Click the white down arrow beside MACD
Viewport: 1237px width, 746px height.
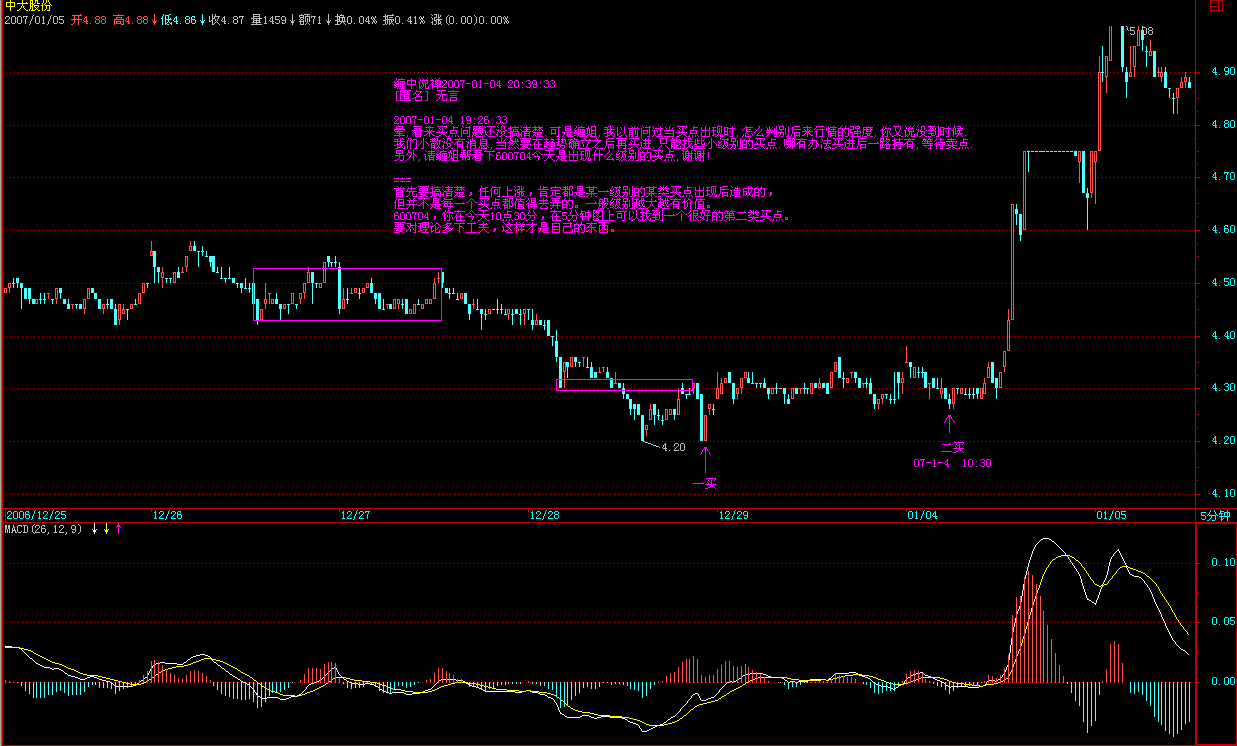click(94, 529)
